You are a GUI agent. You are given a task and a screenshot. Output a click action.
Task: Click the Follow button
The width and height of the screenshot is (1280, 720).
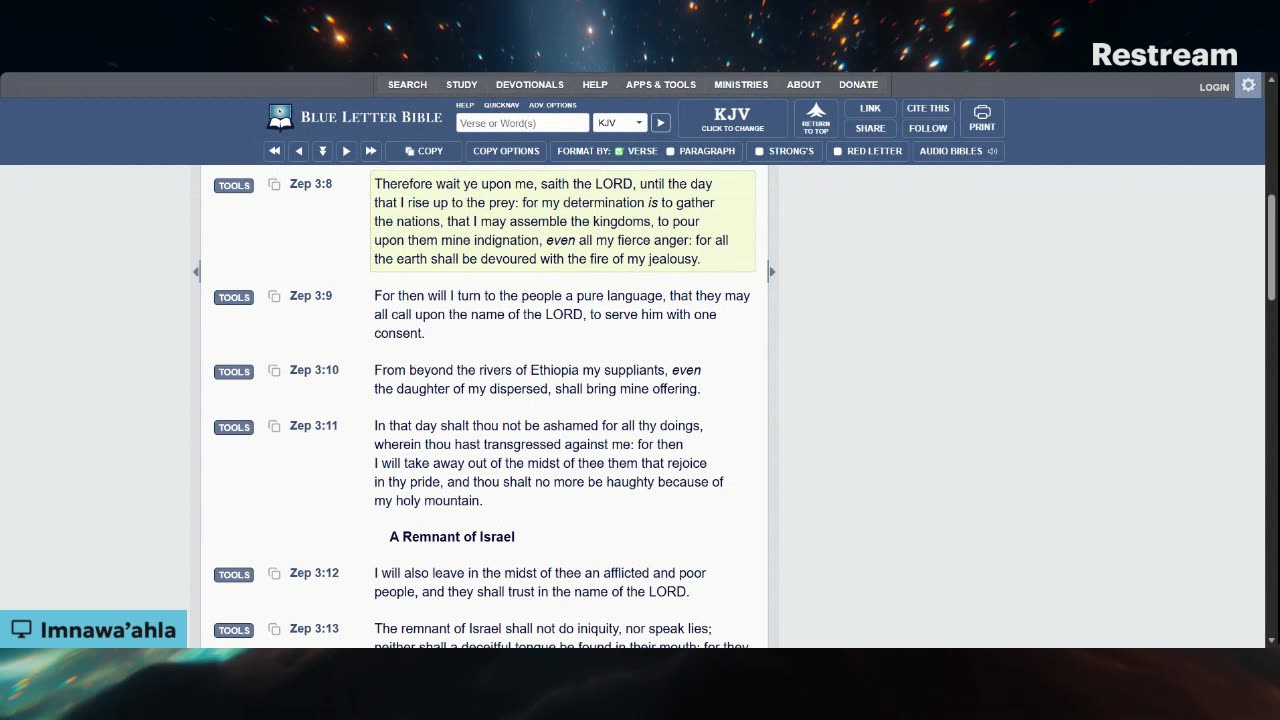pyautogui.click(x=928, y=128)
